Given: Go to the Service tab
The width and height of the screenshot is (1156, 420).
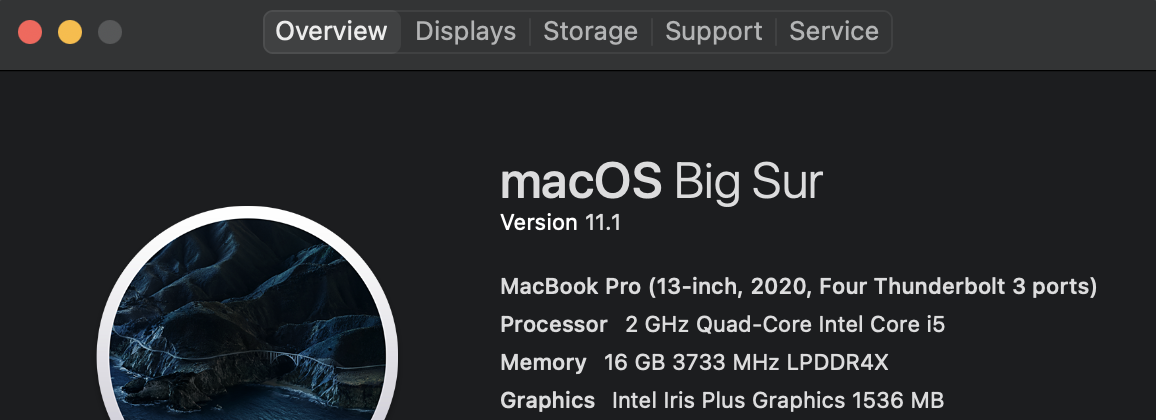Looking at the screenshot, I should click(833, 32).
